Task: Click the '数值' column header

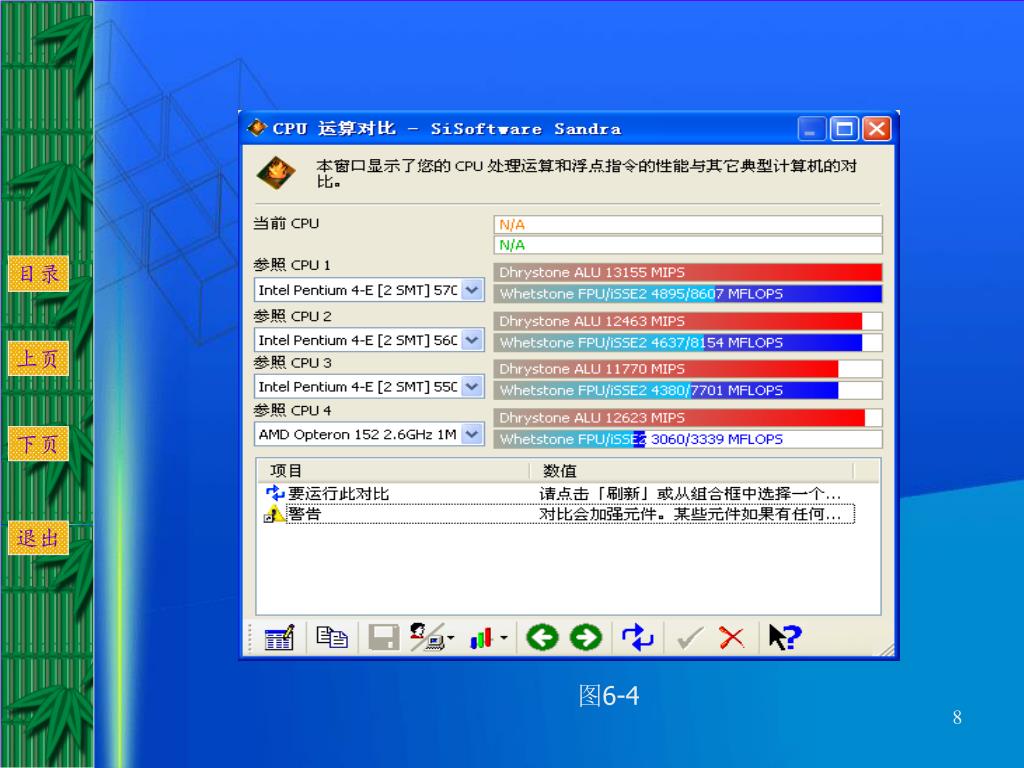Action: (x=691, y=471)
